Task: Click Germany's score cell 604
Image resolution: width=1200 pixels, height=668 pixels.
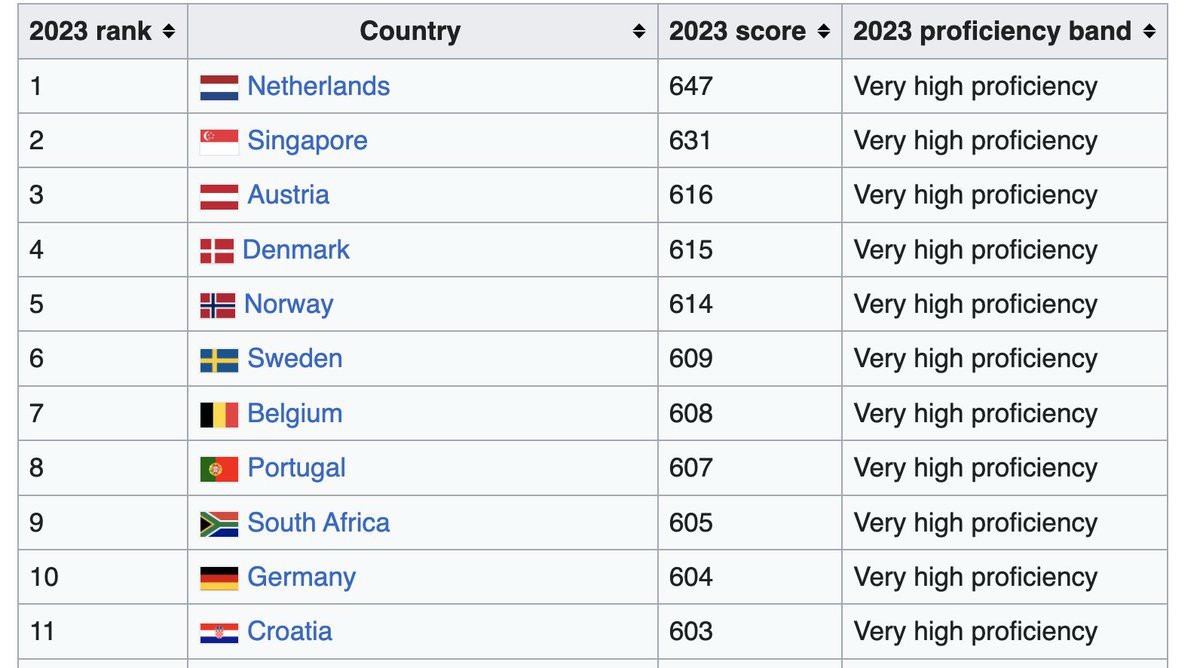Action: (x=691, y=577)
